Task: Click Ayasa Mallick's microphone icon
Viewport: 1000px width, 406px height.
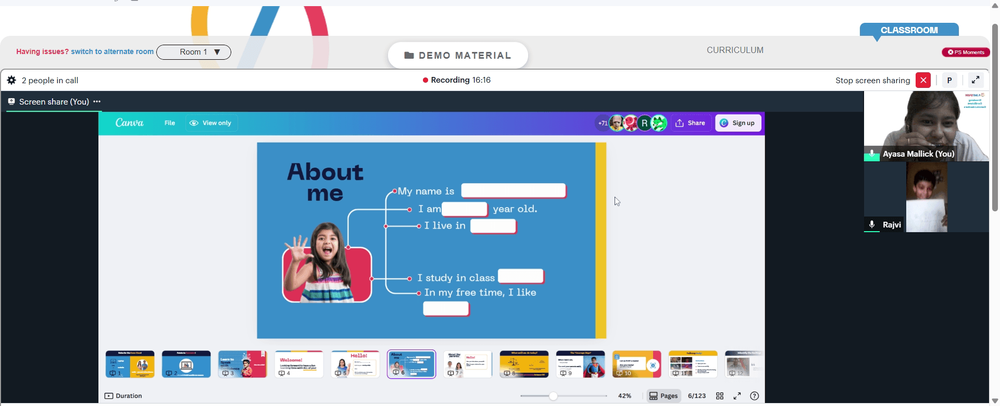Action: [872, 154]
